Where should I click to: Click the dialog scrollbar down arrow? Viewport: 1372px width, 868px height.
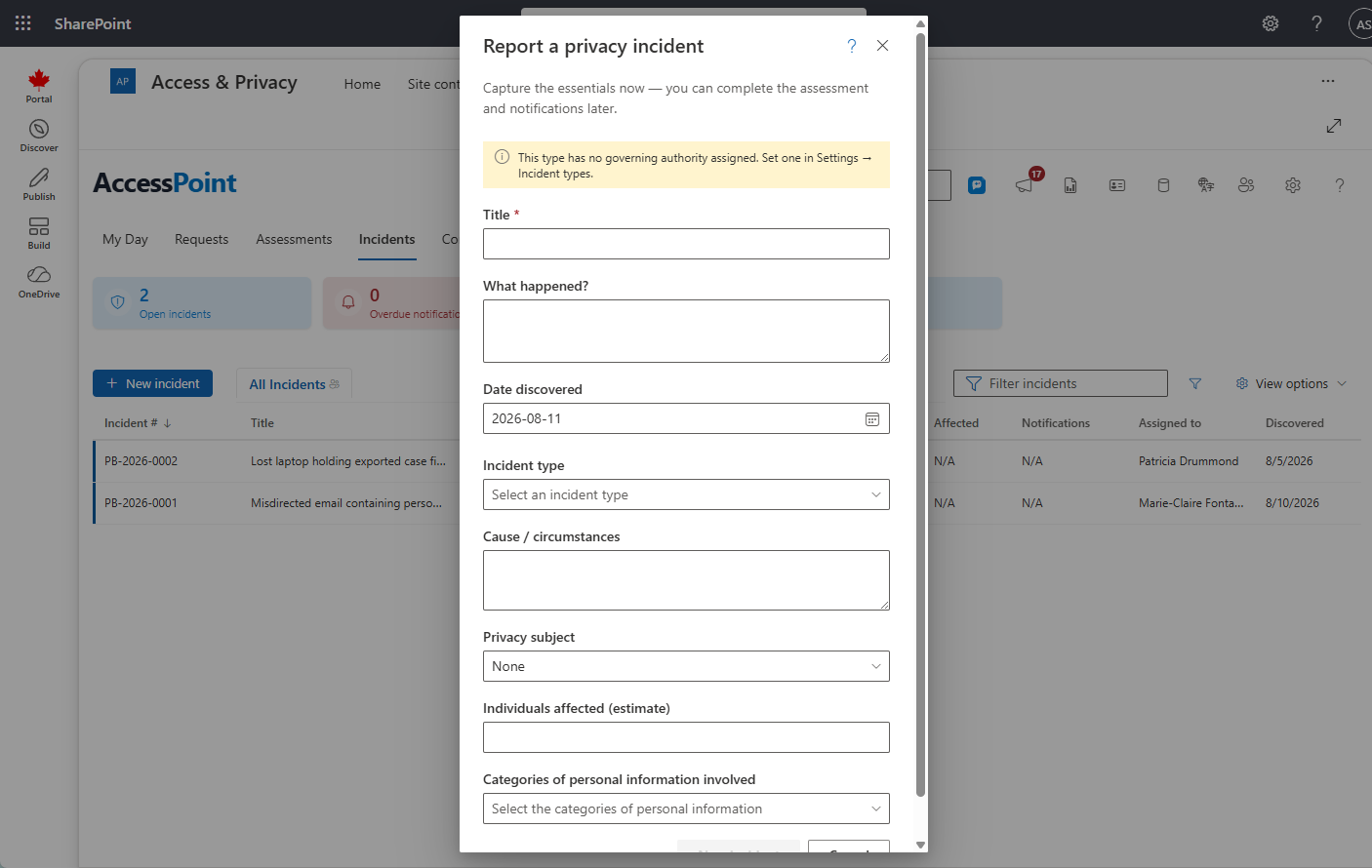click(x=920, y=845)
